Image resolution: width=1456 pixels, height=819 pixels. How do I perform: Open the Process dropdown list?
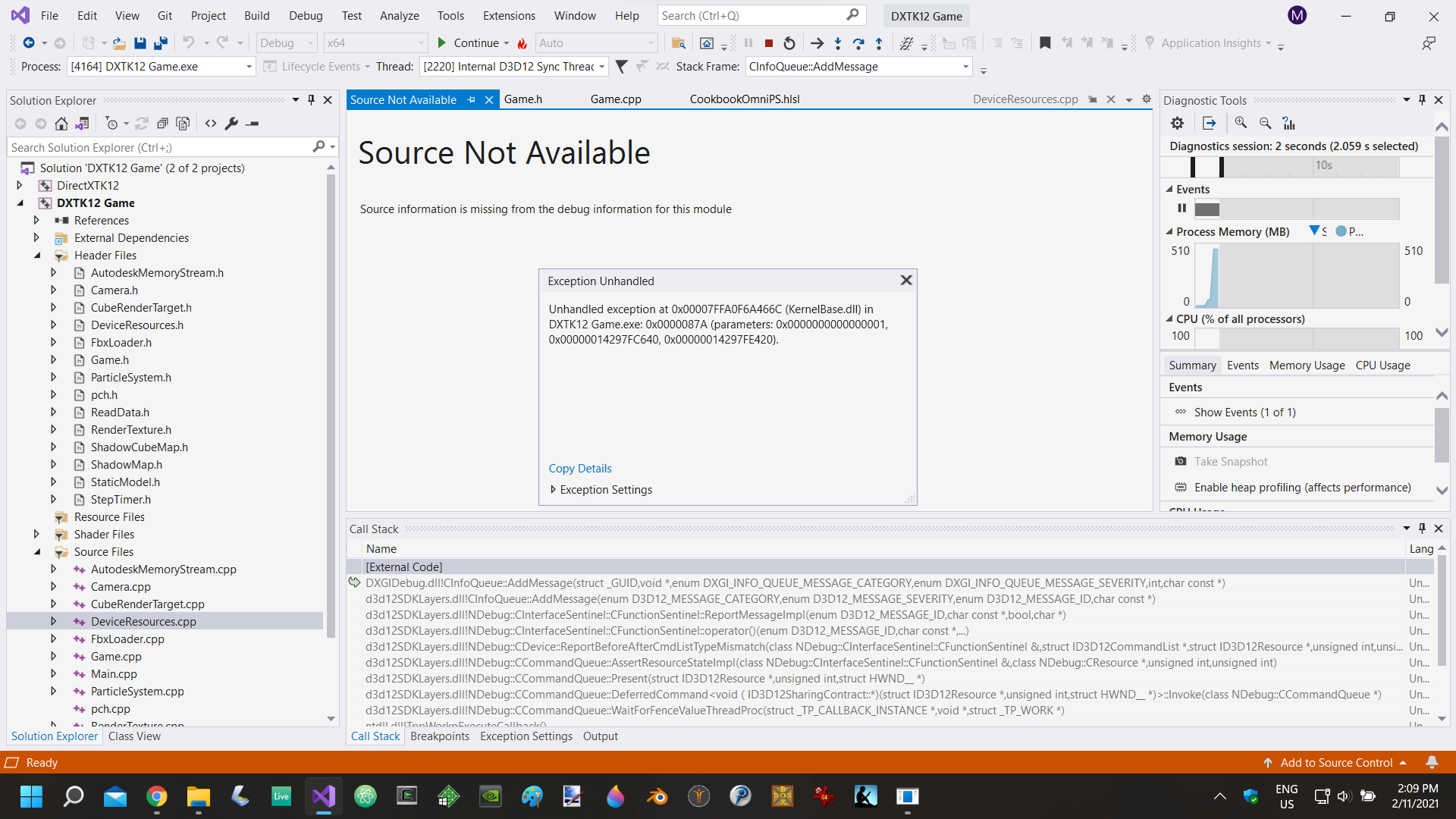click(x=249, y=67)
